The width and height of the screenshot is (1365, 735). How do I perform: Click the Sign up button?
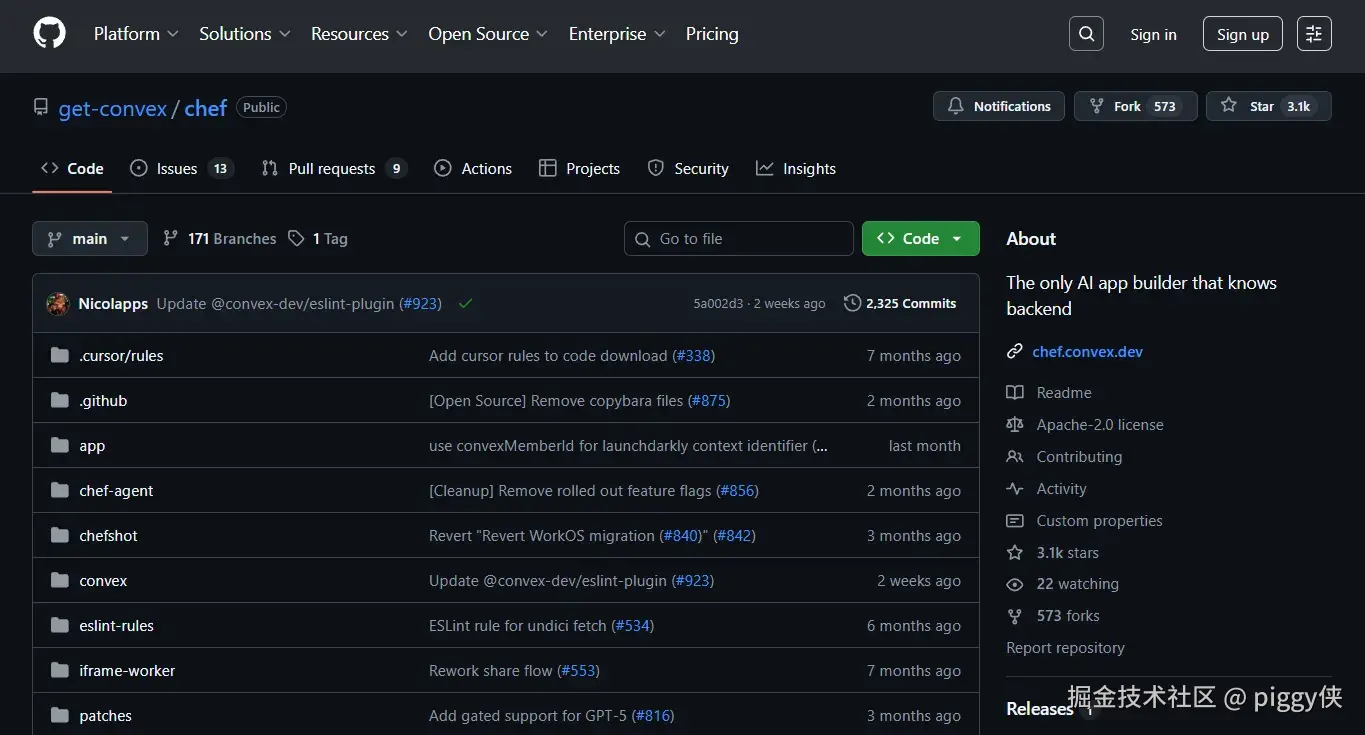(x=1243, y=34)
